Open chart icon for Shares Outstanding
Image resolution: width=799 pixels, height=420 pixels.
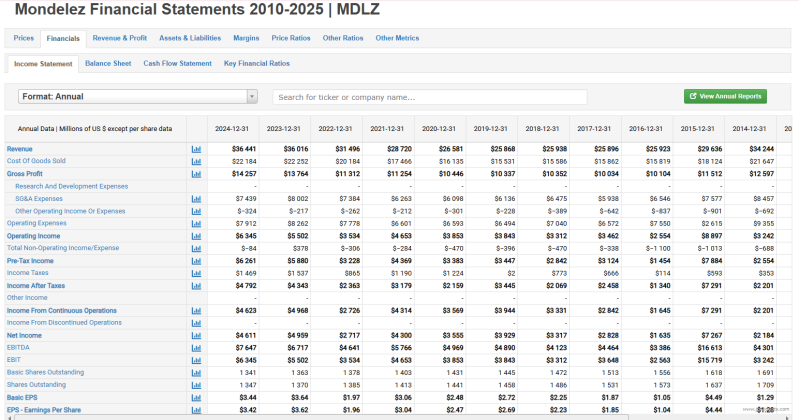tap(196, 385)
